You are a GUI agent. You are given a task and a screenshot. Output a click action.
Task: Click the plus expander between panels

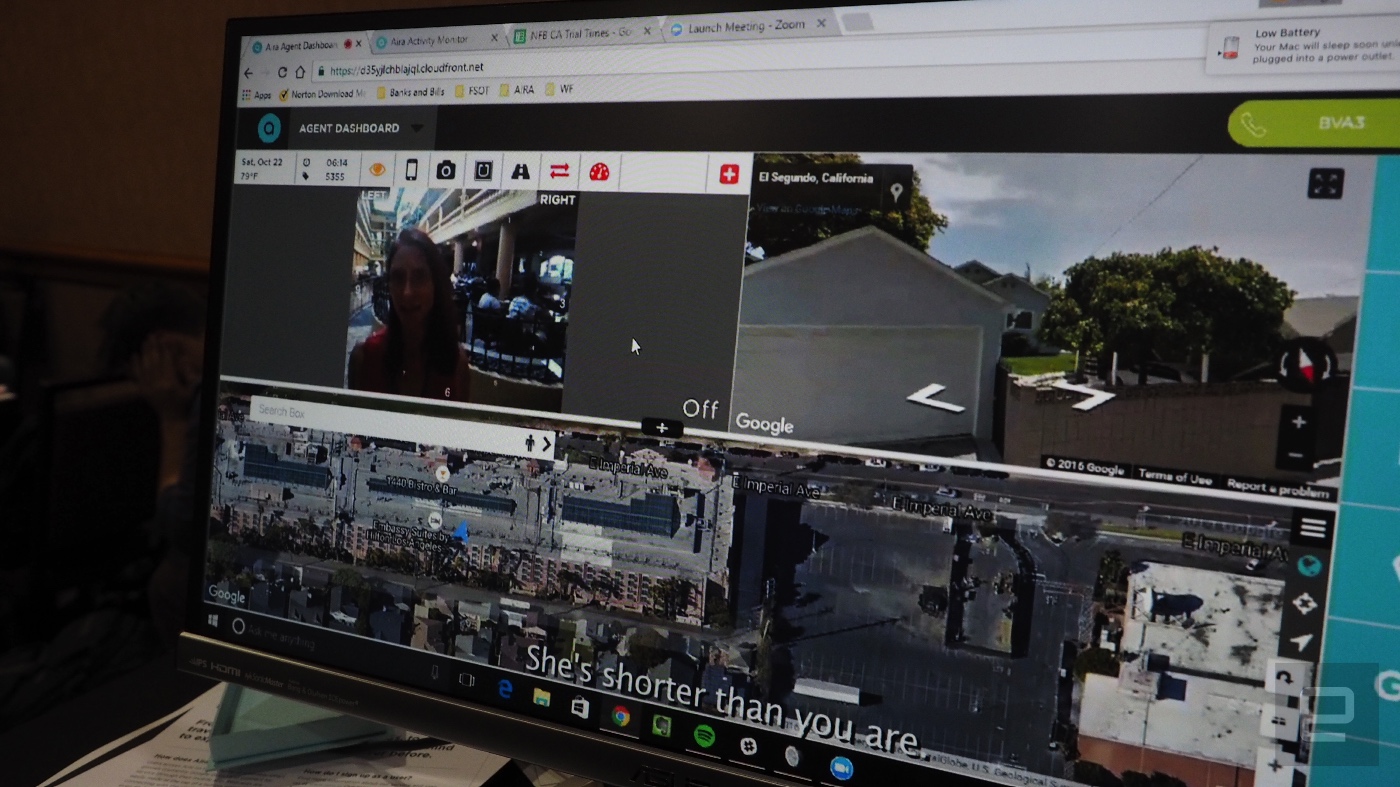(x=662, y=428)
